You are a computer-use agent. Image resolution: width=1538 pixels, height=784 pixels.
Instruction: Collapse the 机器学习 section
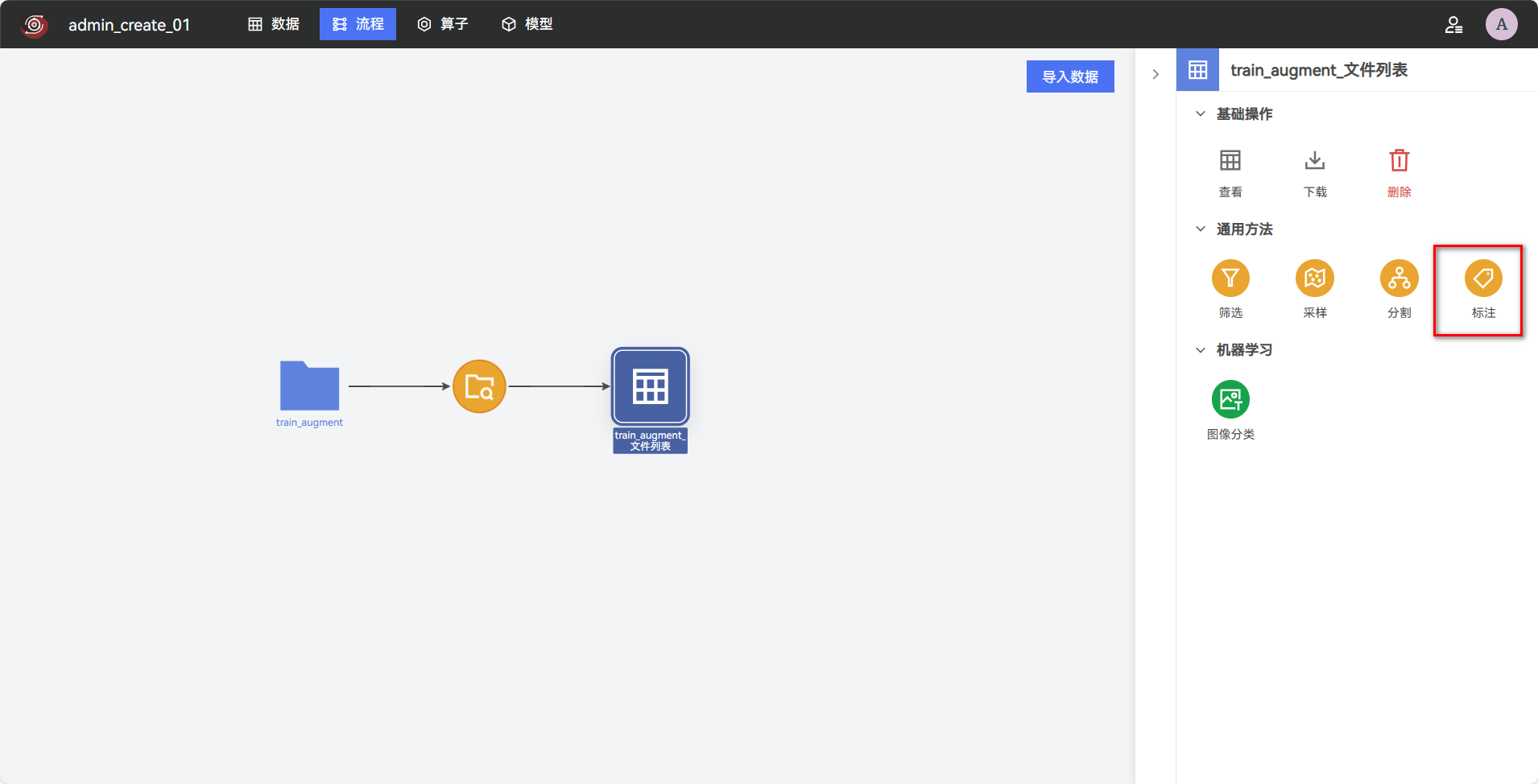point(1201,350)
